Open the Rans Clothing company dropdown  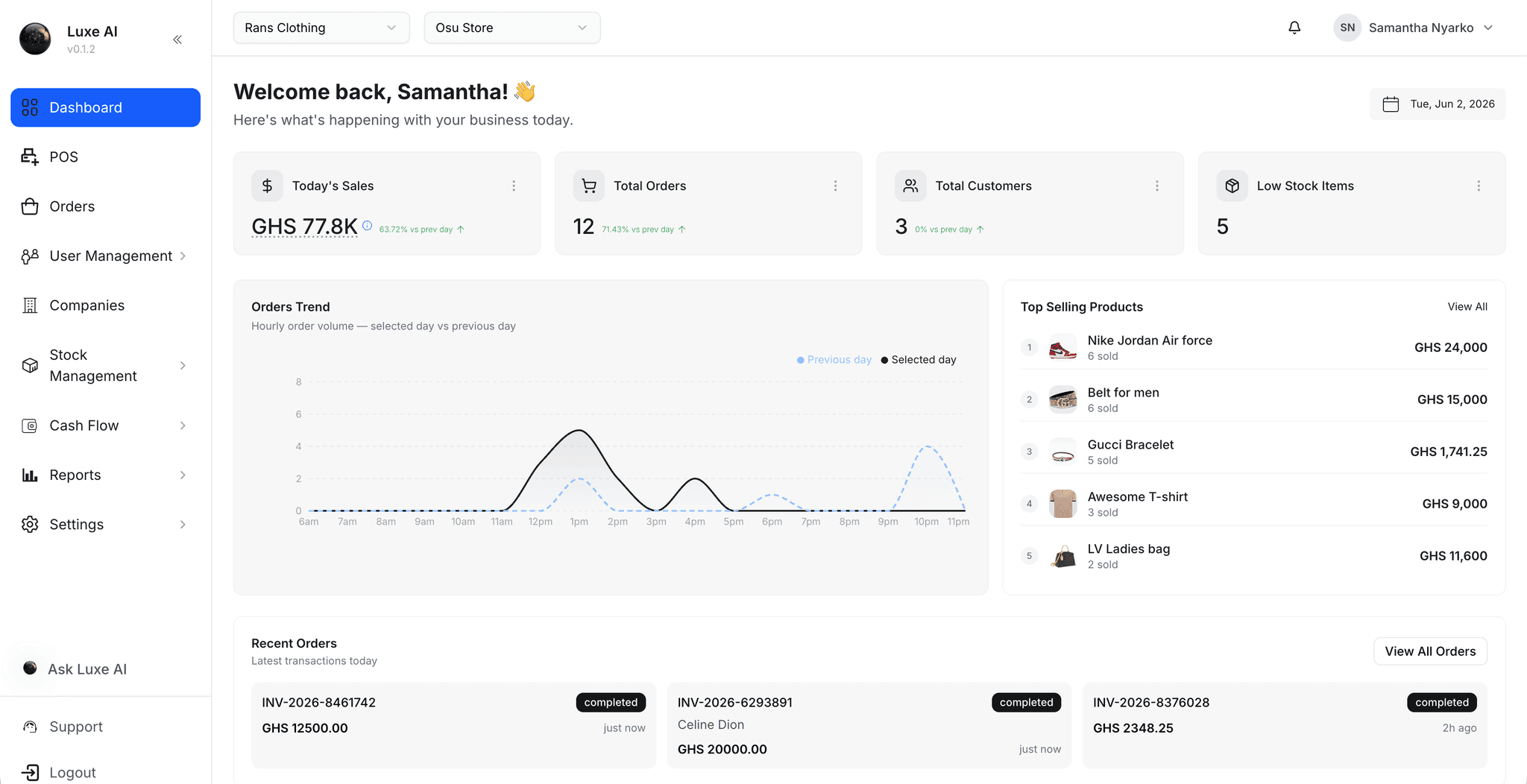pos(321,28)
